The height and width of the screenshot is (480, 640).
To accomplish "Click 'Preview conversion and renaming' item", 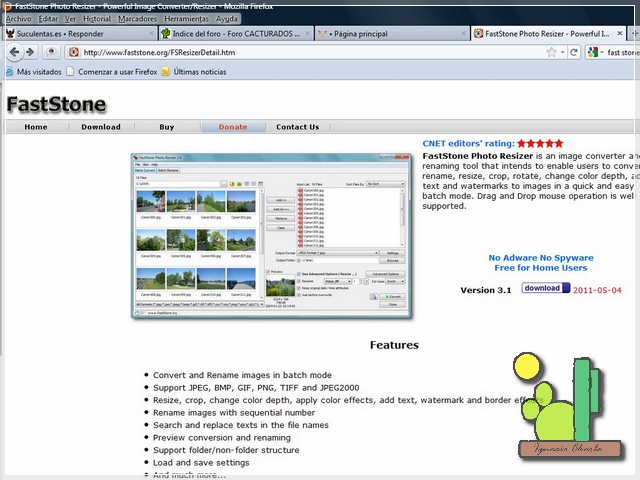I will tap(222, 438).
